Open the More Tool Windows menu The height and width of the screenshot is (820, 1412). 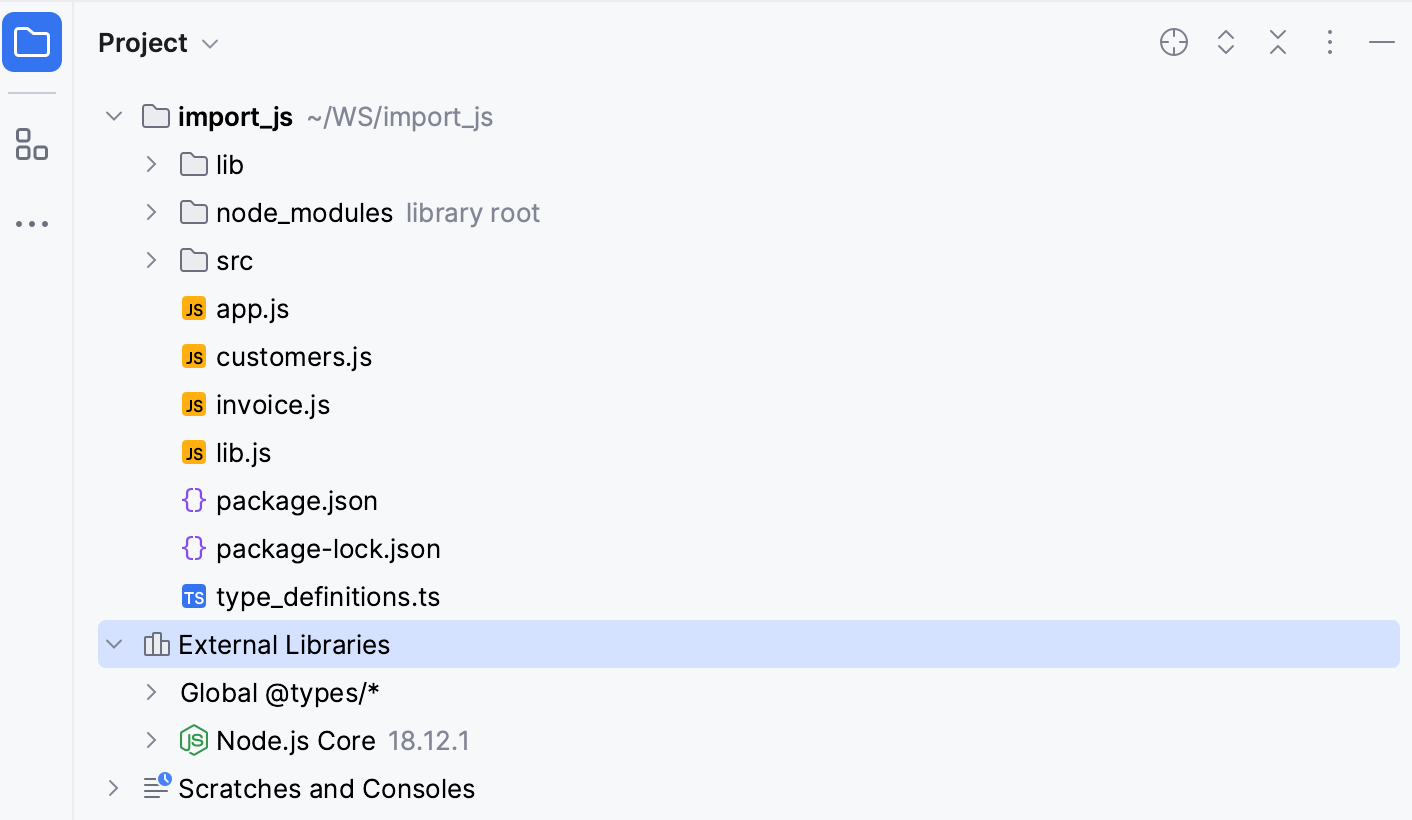tap(32, 222)
